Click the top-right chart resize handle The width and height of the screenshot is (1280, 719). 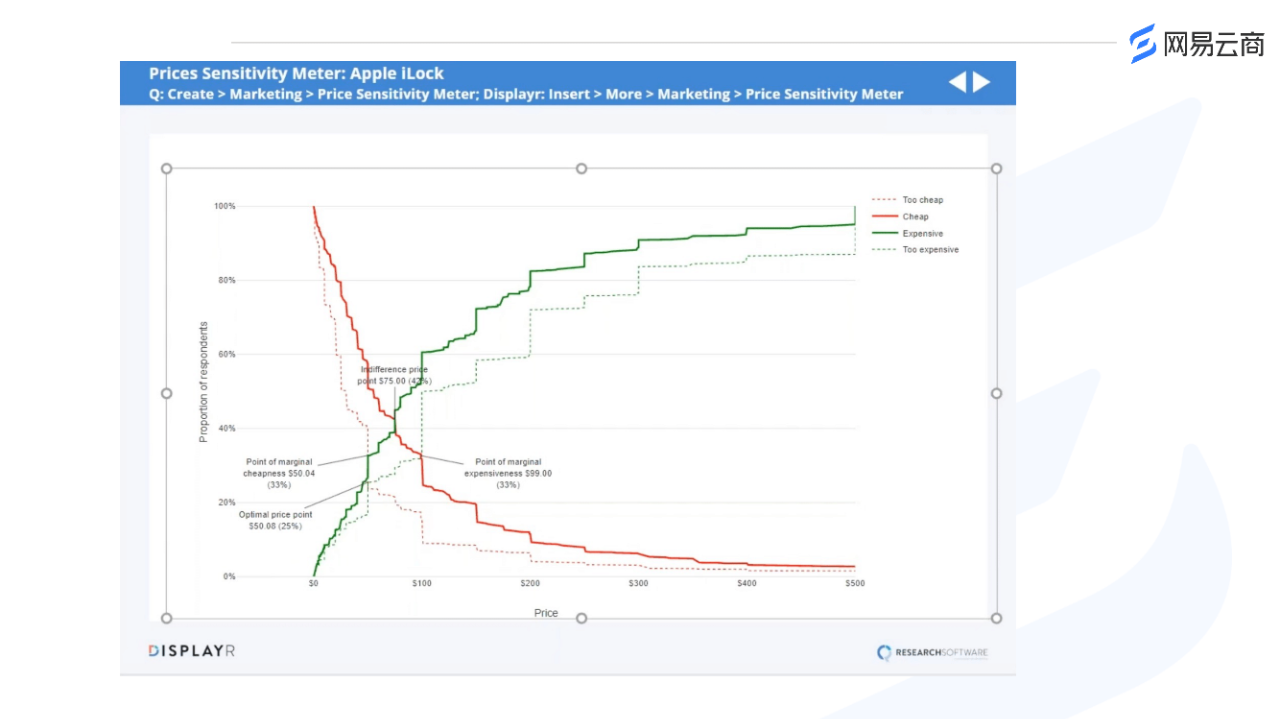point(996,169)
